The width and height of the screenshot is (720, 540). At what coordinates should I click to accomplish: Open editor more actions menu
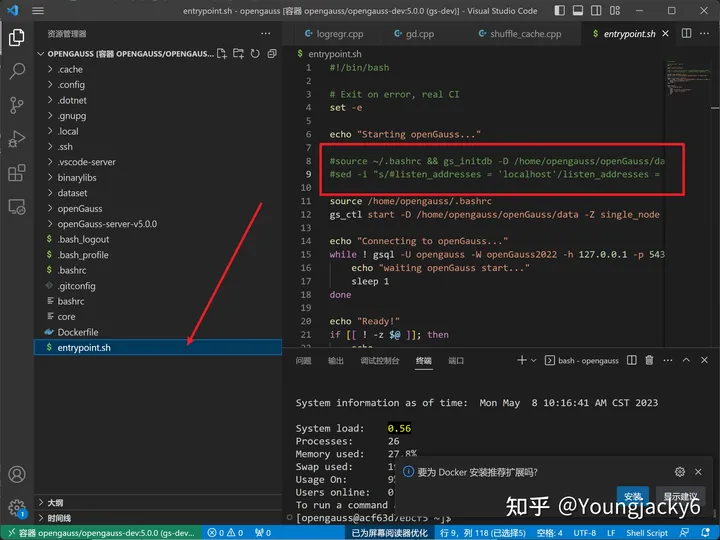(704, 34)
